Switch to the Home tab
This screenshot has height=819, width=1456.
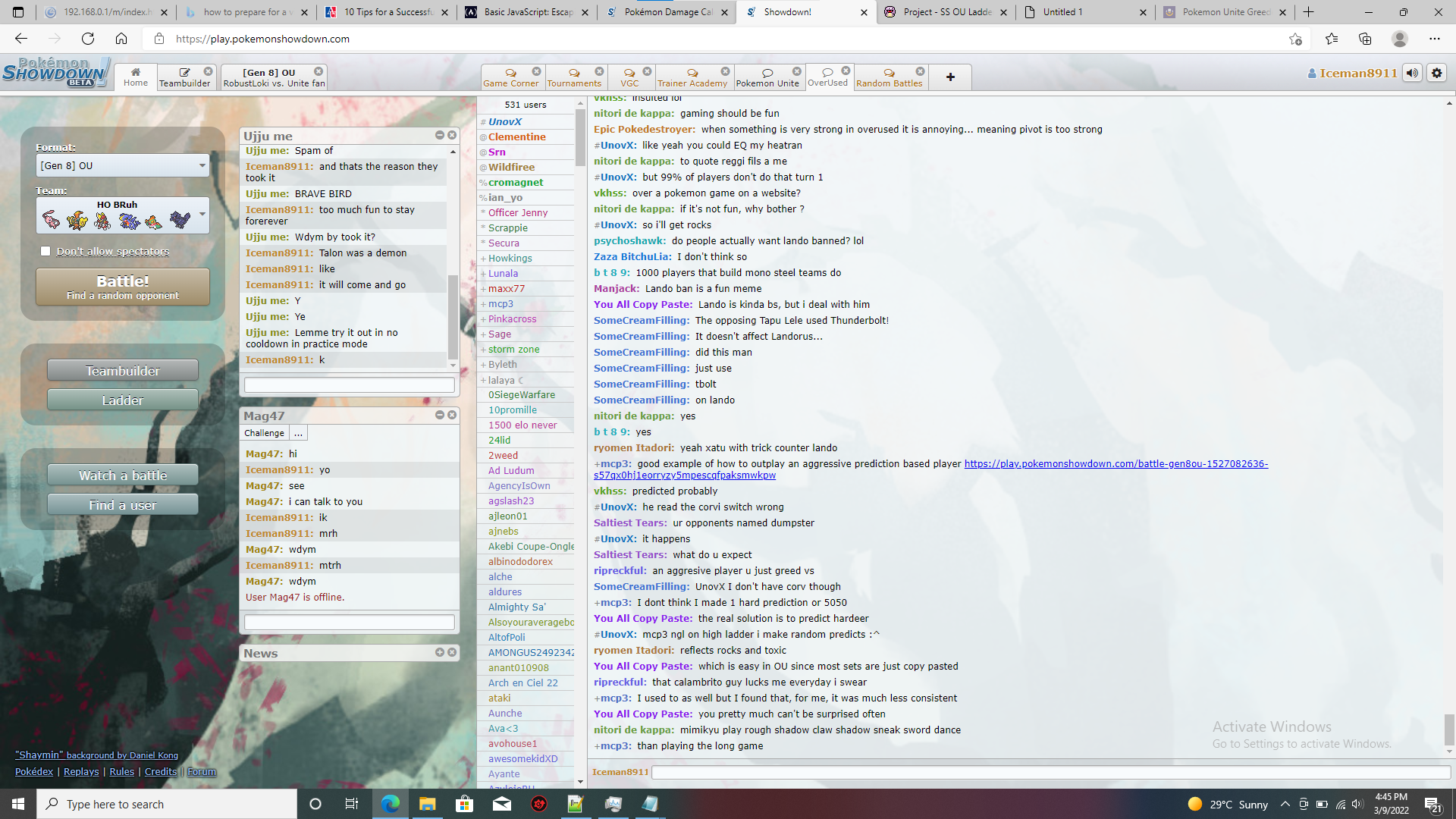point(136,77)
